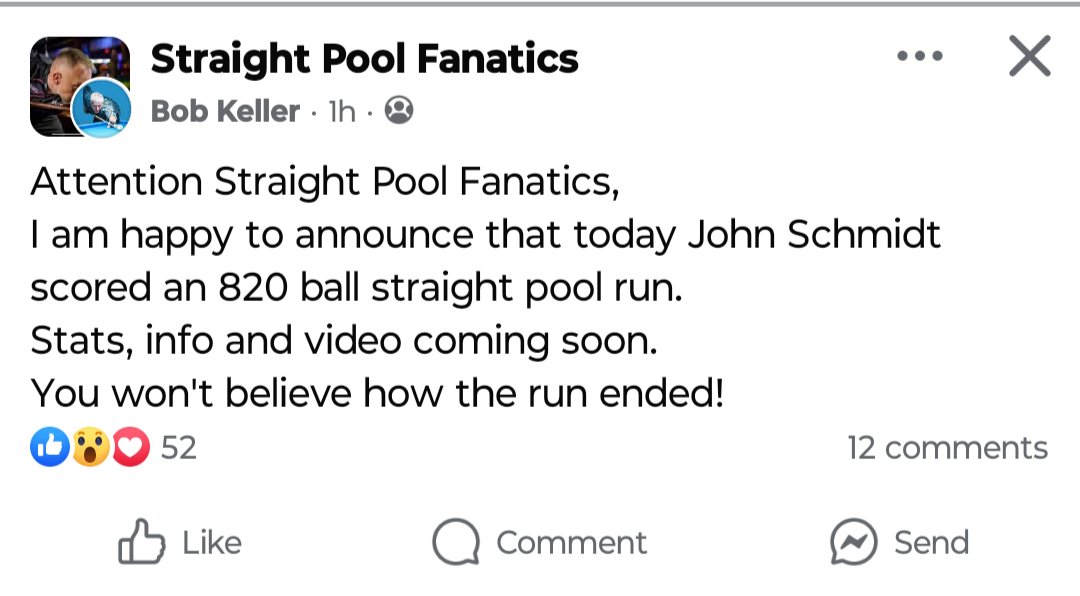This screenshot has width=1080, height=596.
Task: Tap the thumbs-up outline Like icon
Action: pos(141,542)
